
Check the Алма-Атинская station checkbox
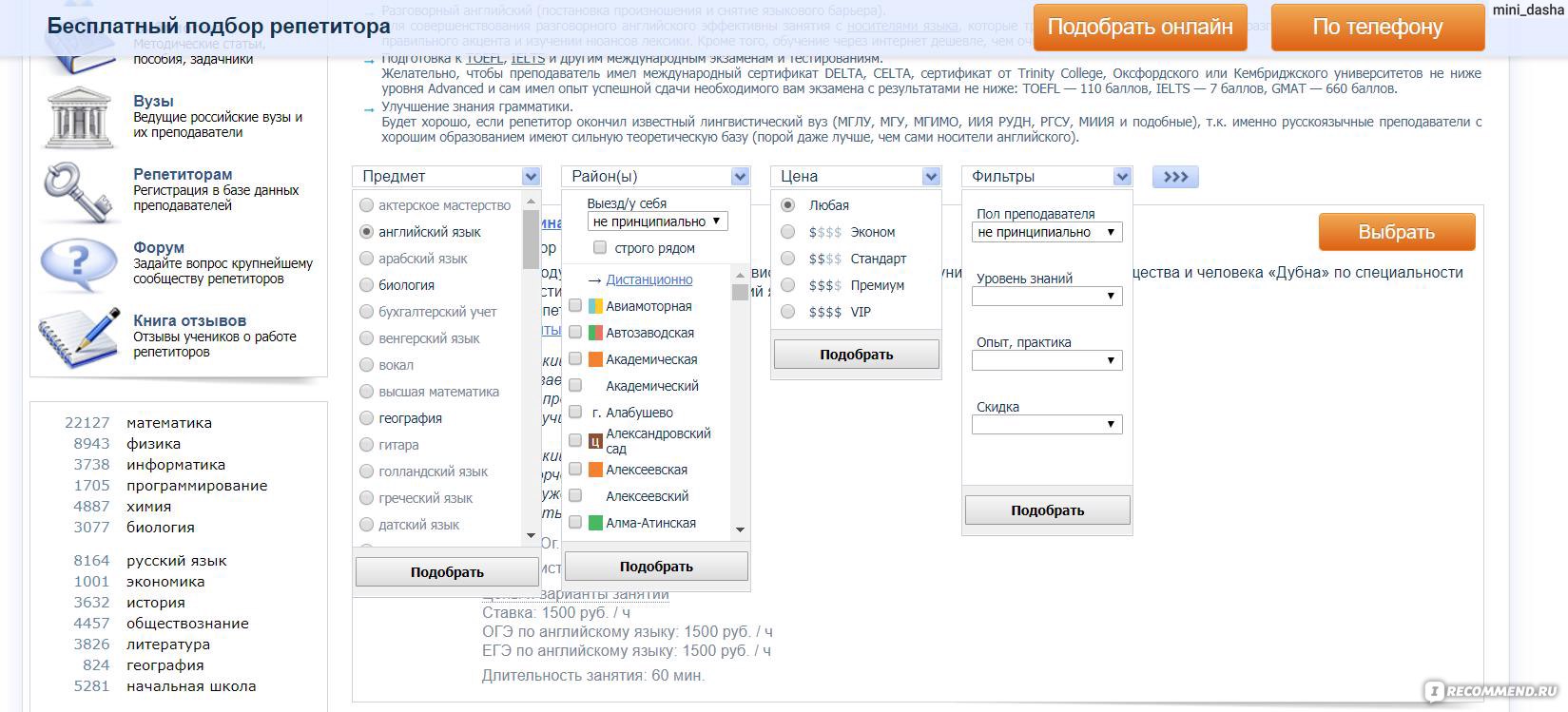click(574, 523)
